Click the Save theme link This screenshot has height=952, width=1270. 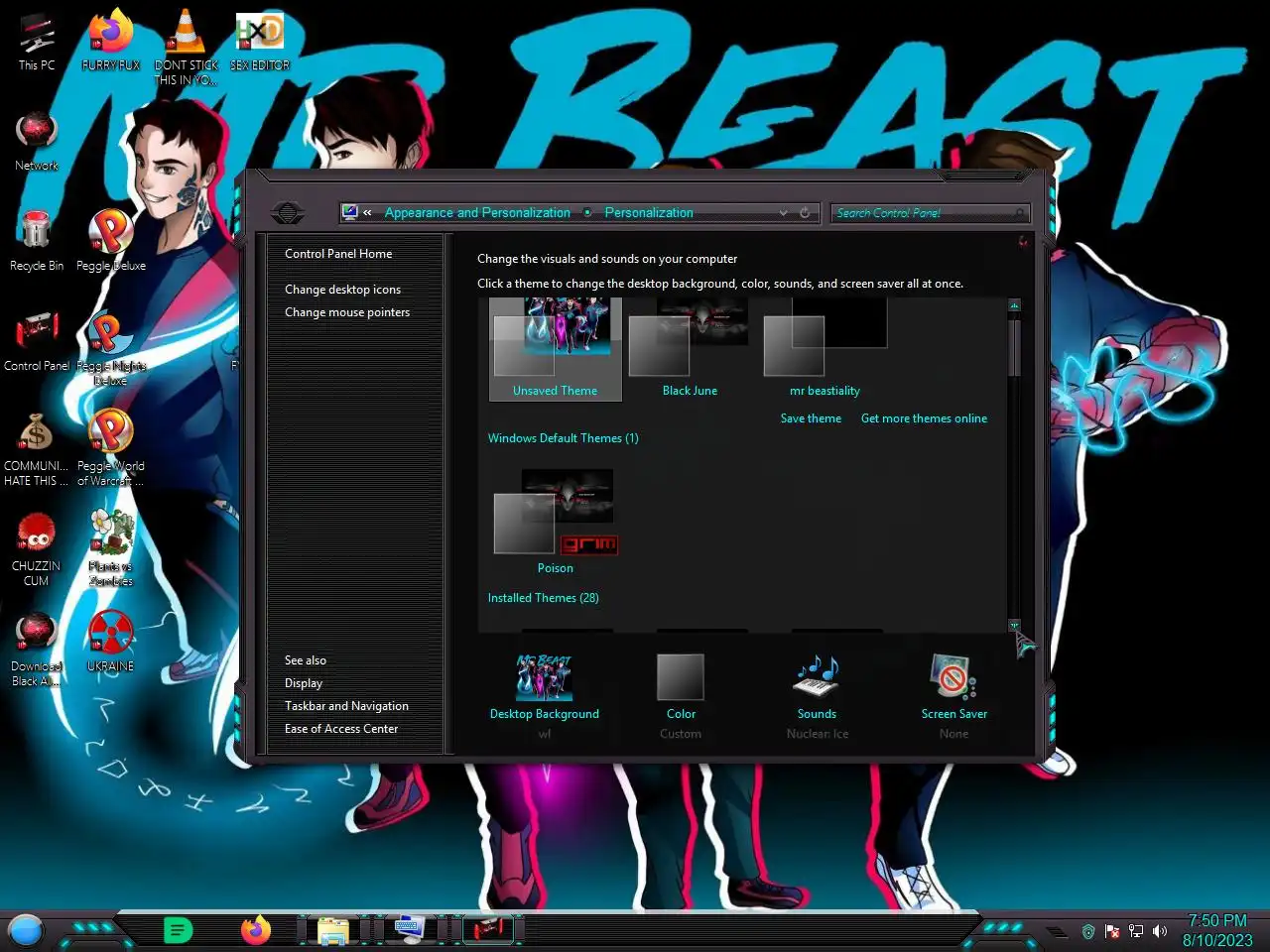[x=811, y=418]
